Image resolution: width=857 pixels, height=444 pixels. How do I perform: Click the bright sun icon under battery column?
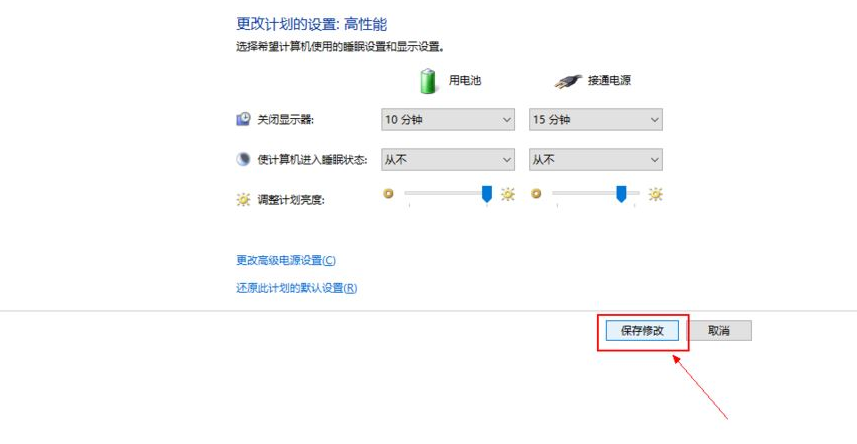(508, 194)
